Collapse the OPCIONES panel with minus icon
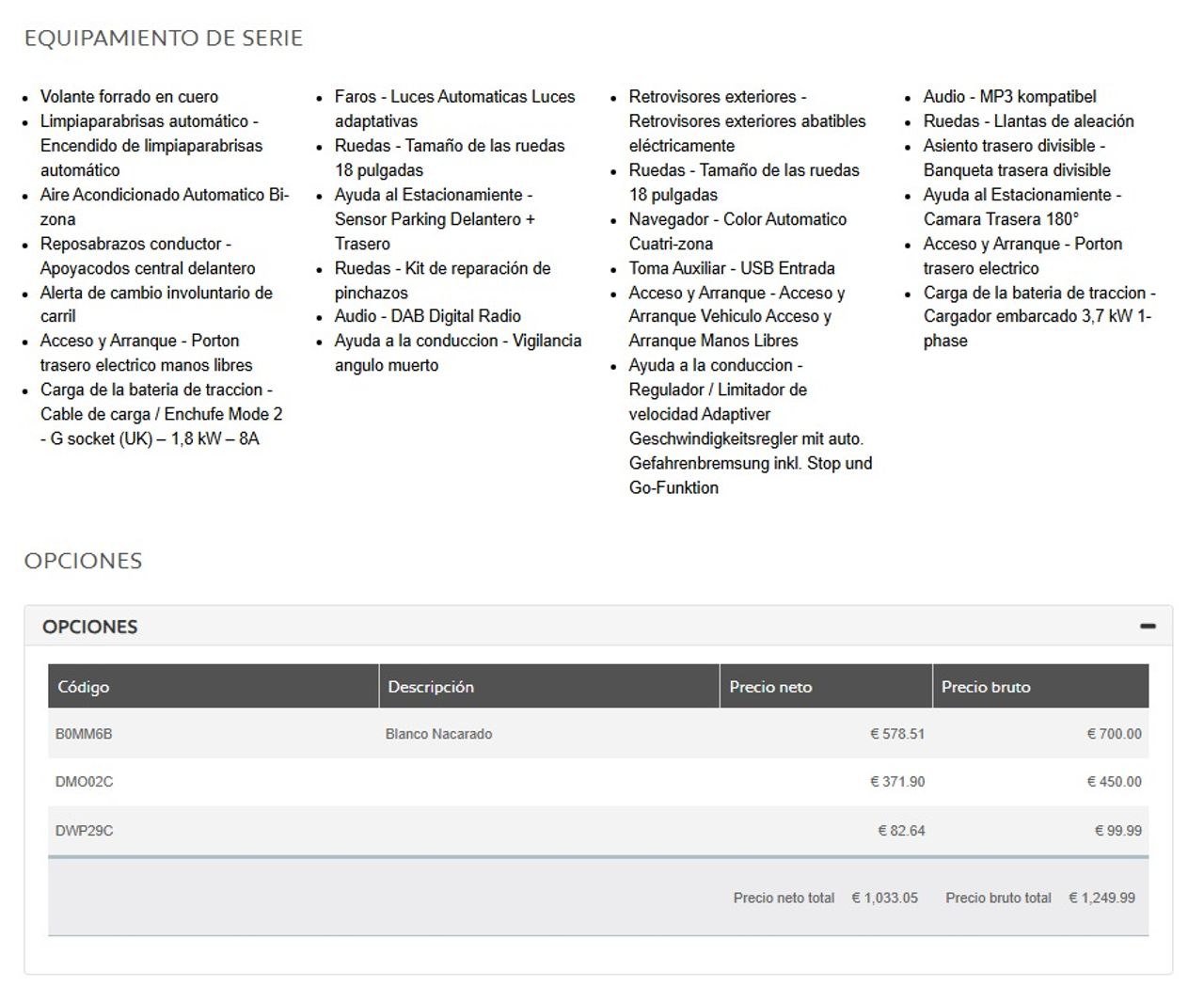The width and height of the screenshot is (1204, 1003). point(1147,627)
